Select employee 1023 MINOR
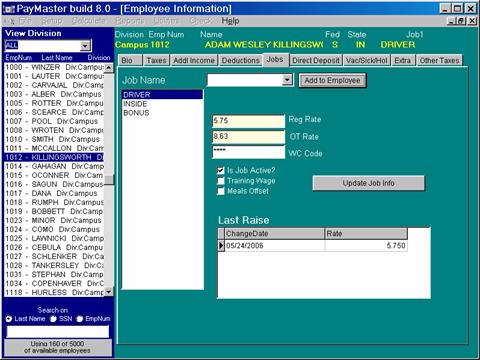This screenshot has height=360, width=480. tap(54, 220)
